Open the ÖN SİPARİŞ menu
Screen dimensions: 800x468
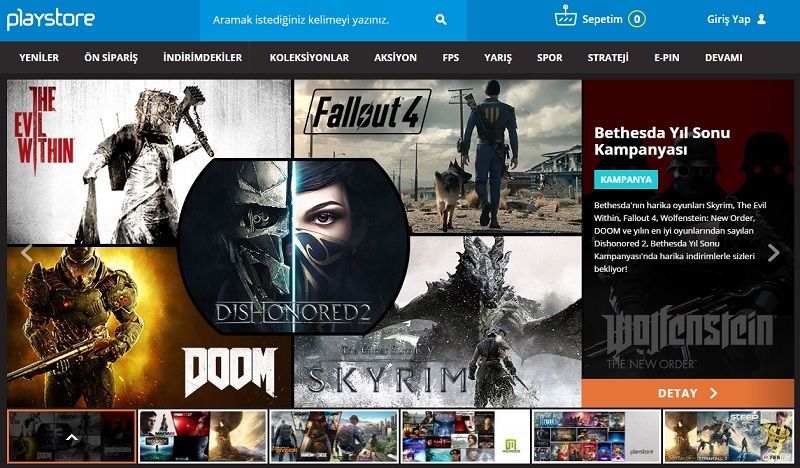tap(111, 58)
